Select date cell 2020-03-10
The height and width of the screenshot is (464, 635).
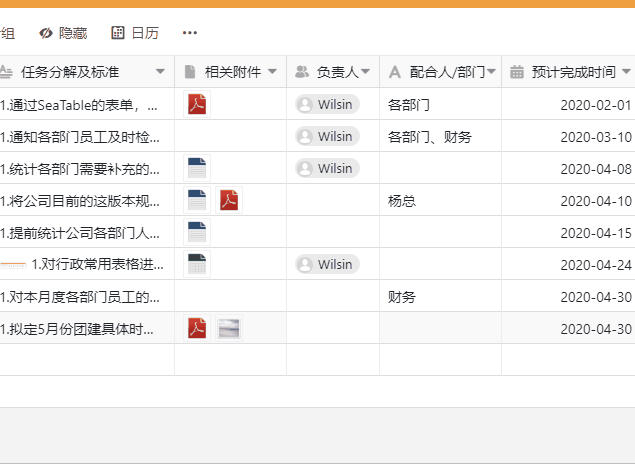pyautogui.click(x=569, y=136)
